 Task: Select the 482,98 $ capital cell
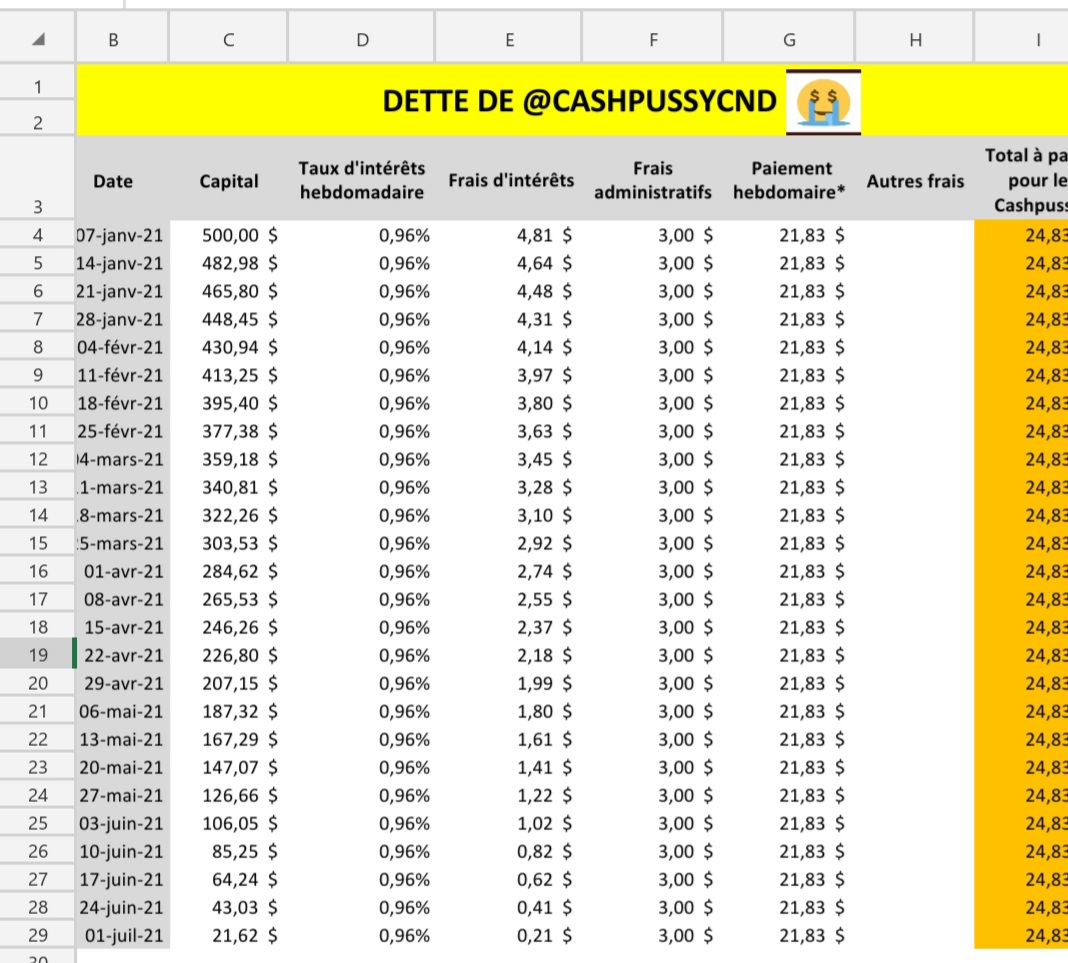point(229,263)
